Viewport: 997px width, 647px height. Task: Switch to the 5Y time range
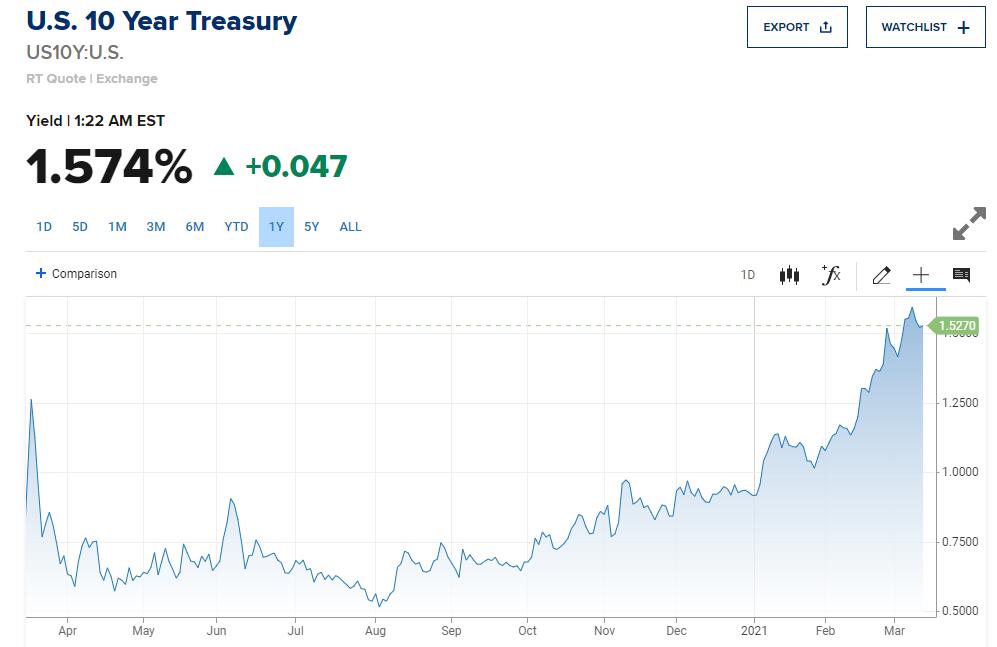tap(312, 227)
